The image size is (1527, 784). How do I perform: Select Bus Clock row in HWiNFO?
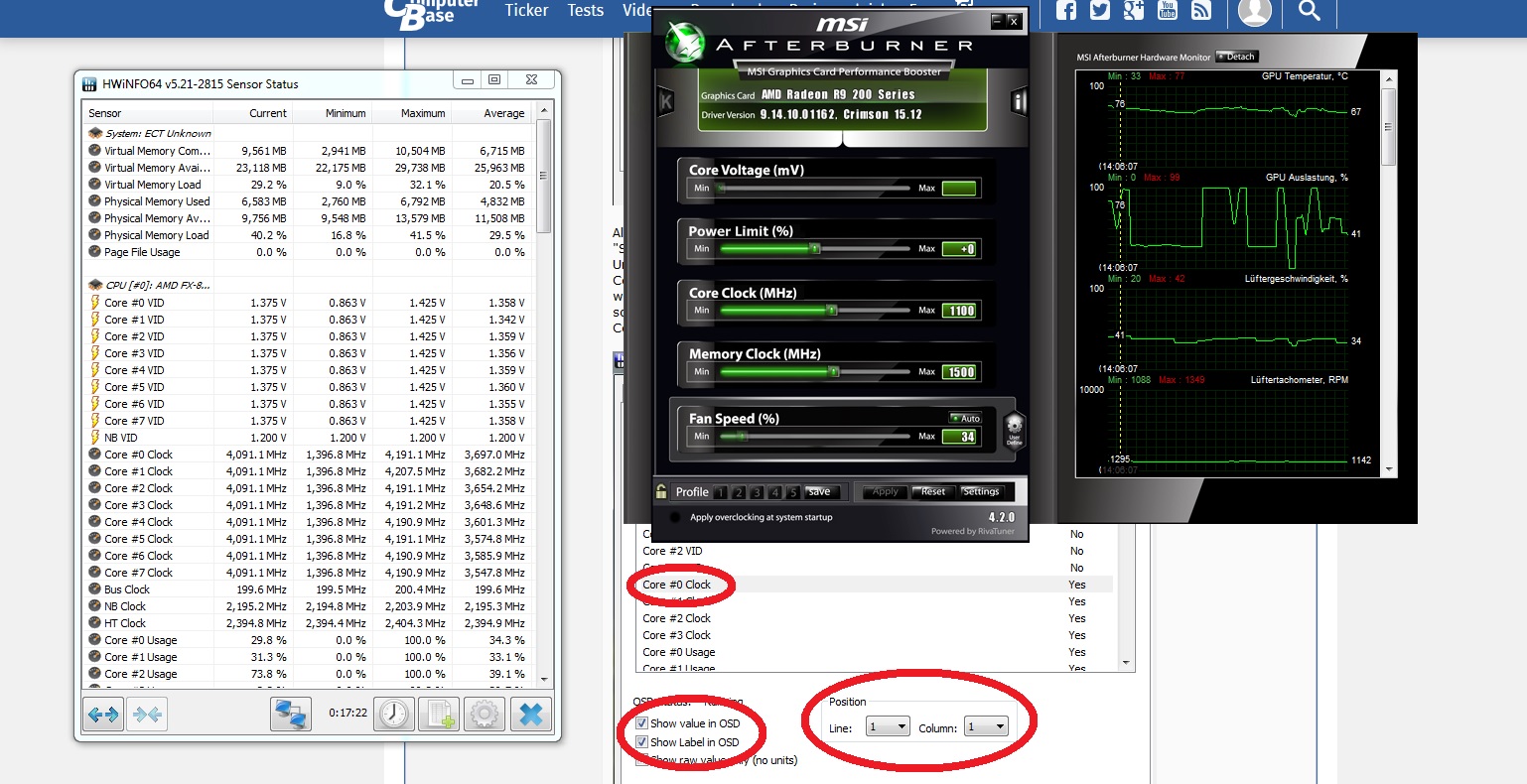click(x=309, y=589)
